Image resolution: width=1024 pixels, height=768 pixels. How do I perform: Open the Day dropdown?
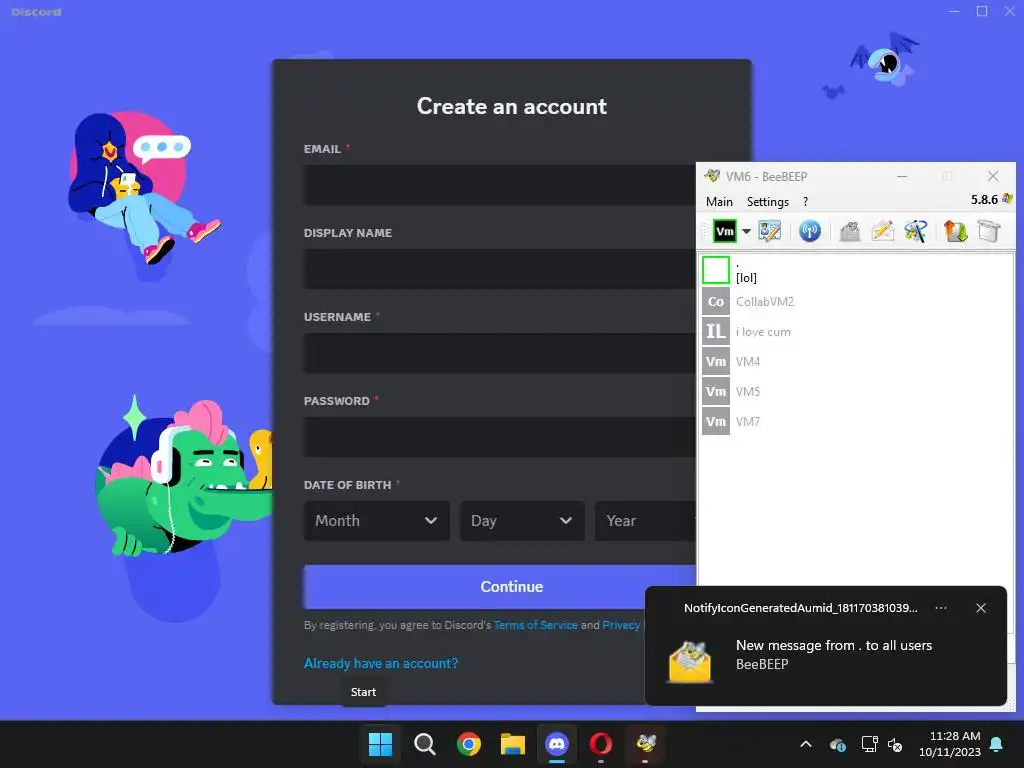tap(522, 520)
